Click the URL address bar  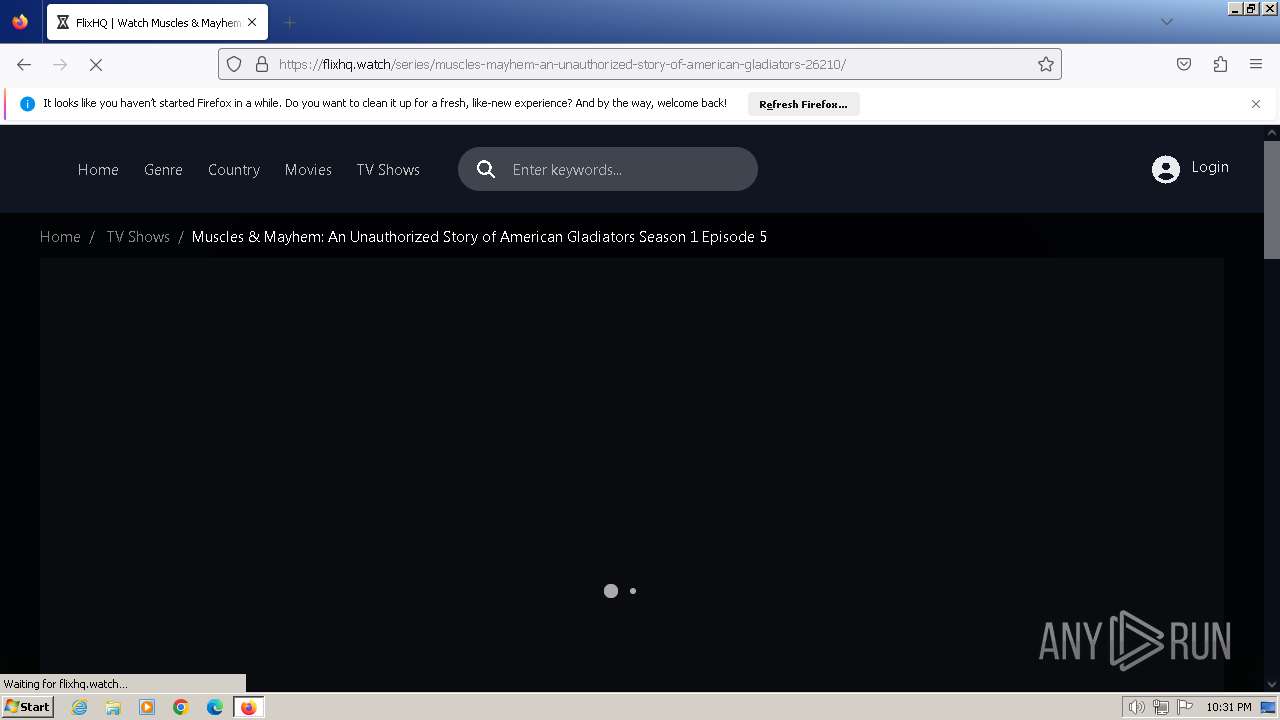(640, 64)
